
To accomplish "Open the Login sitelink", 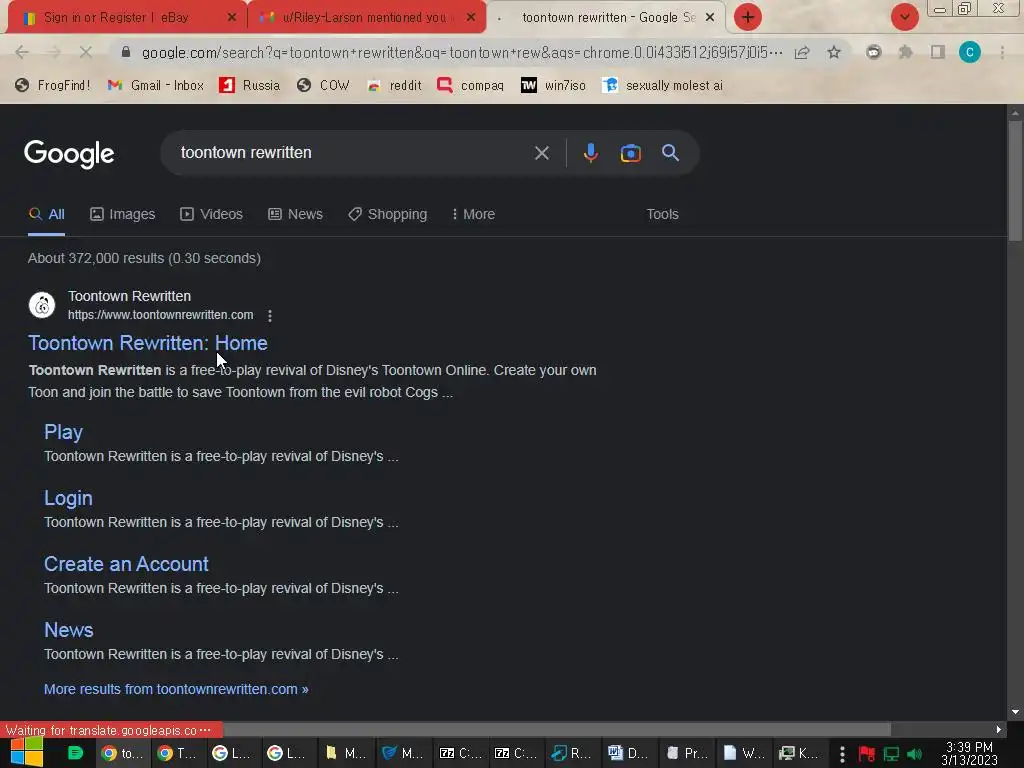I will [x=68, y=498].
